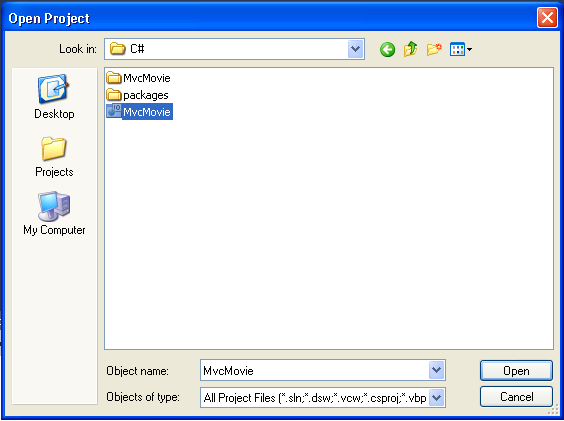
Task: Jump to Desktop in places bar
Action: point(54,97)
